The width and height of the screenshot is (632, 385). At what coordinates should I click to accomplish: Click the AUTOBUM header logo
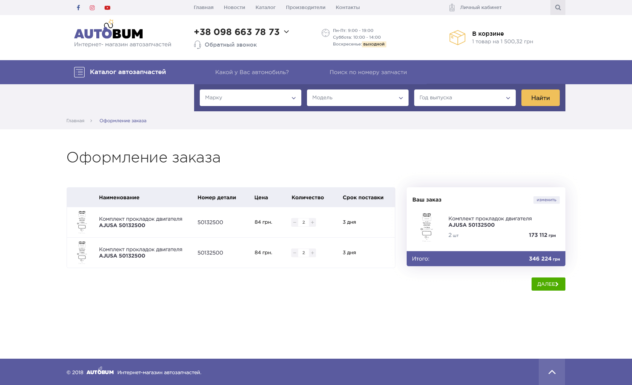109,30
